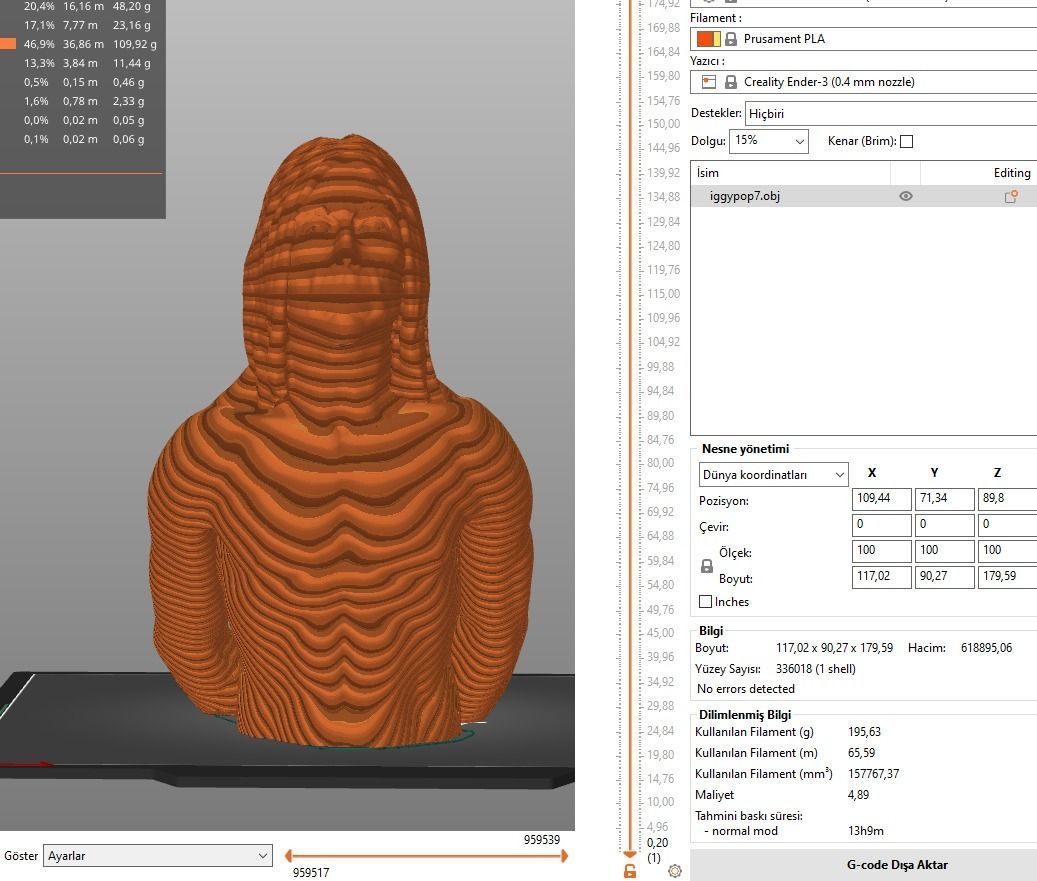1037x881 pixels.
Task: Click the Boyut Y field showing 90,27
Action: [944, 577]
